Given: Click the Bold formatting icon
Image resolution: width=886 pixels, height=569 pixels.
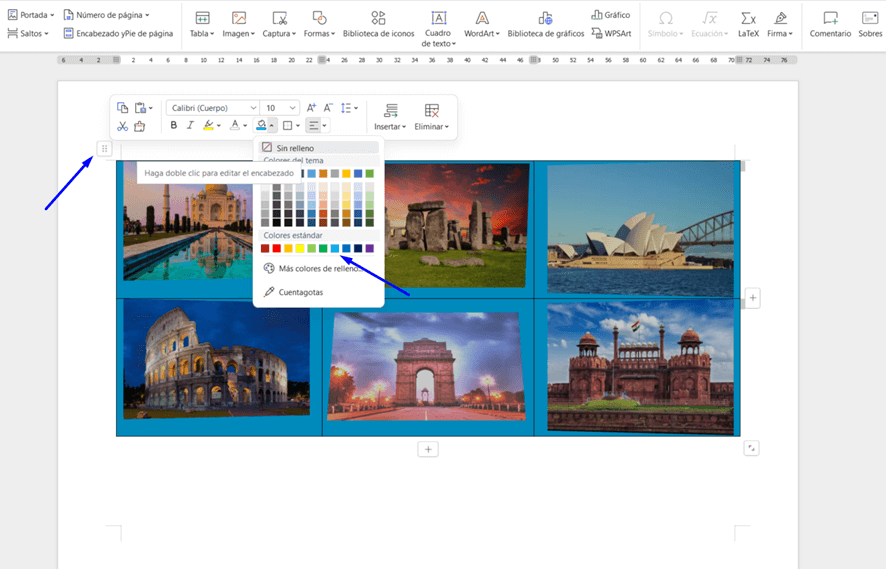Looking at the screenshot, I should [x=174, y=126].
